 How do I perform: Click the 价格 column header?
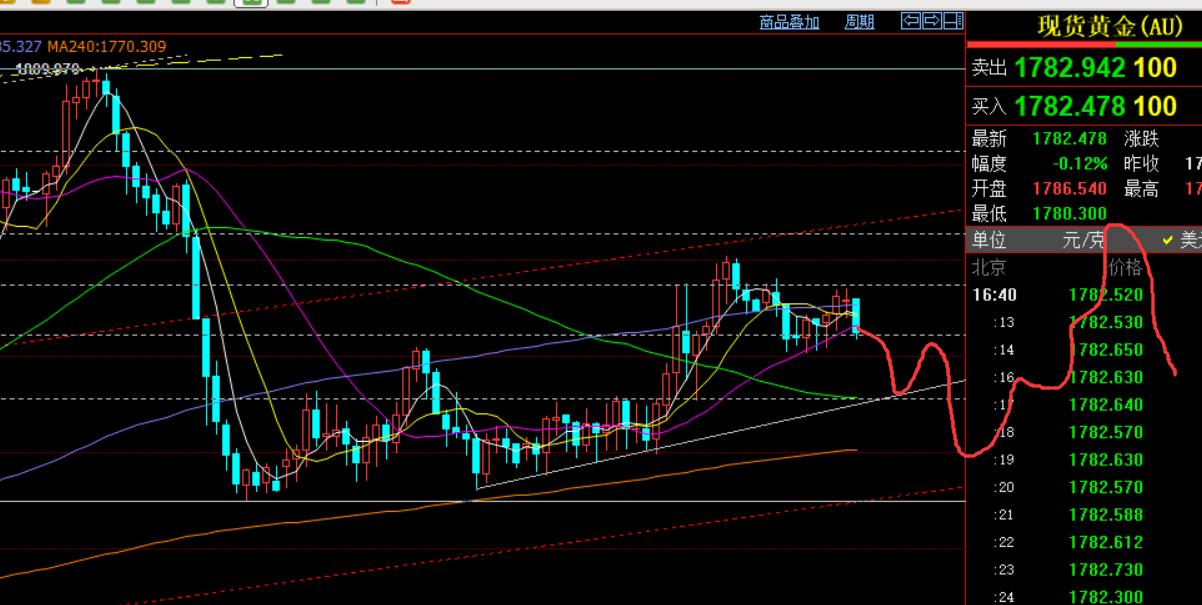click(x=1125, y=267)
